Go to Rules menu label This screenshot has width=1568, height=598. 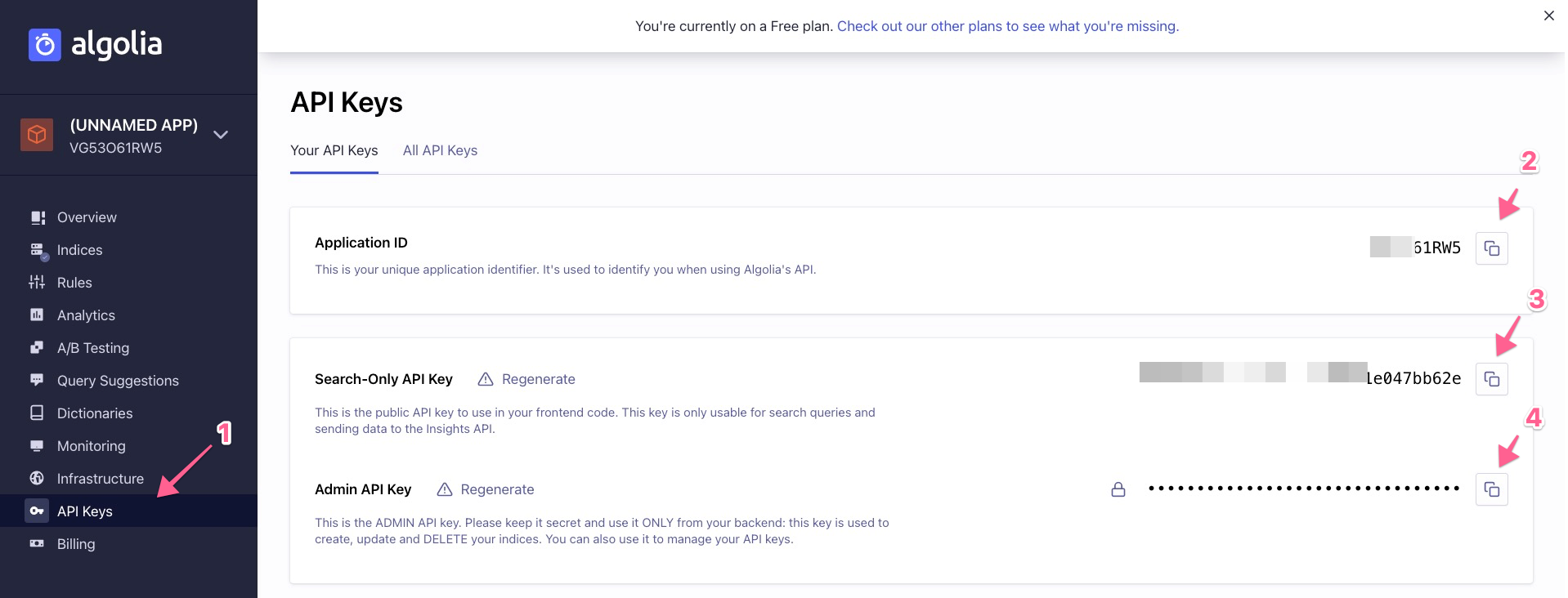click(74, 283)
